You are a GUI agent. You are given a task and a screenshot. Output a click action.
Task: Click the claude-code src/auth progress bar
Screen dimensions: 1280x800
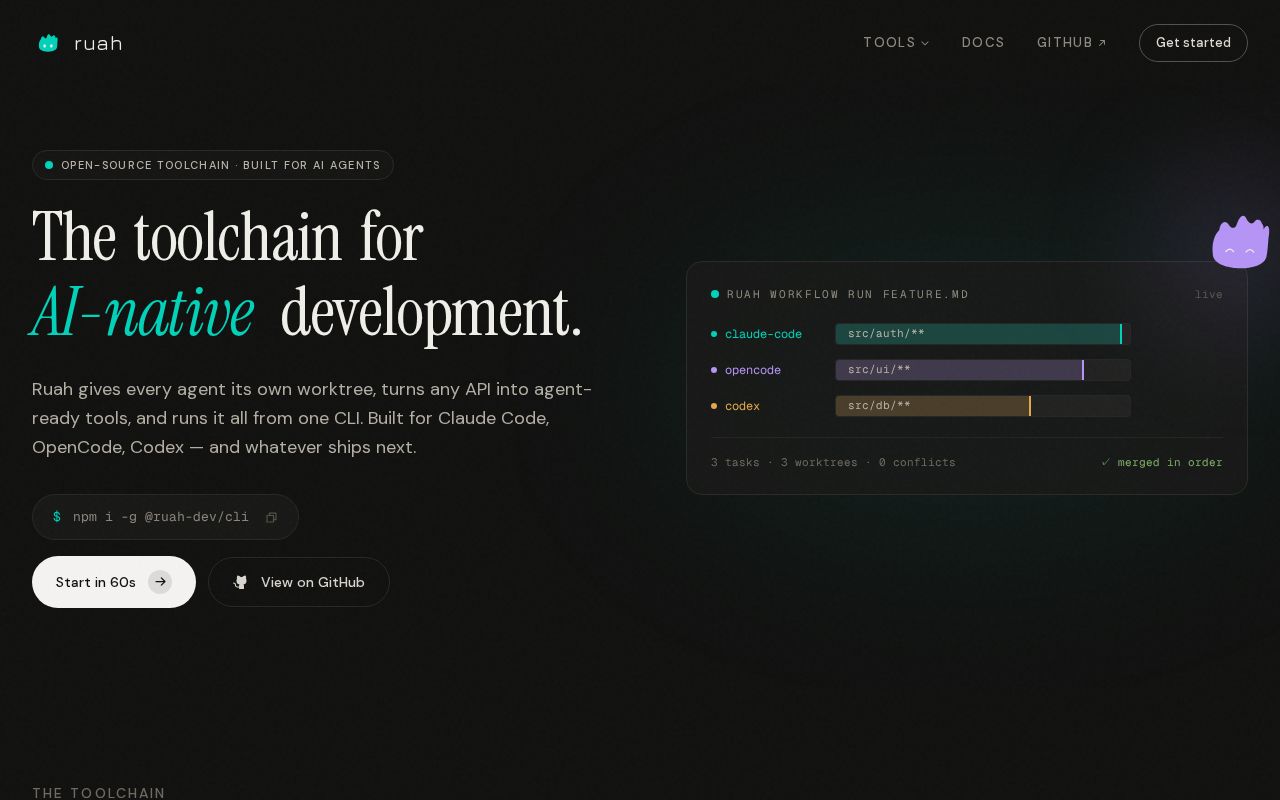pos(983,334)
